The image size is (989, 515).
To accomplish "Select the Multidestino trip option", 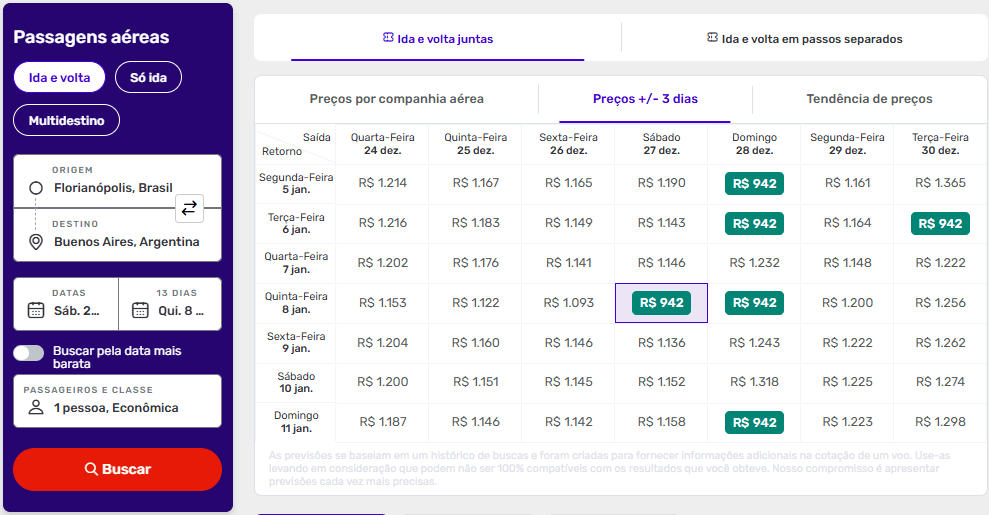I will 66,120.
